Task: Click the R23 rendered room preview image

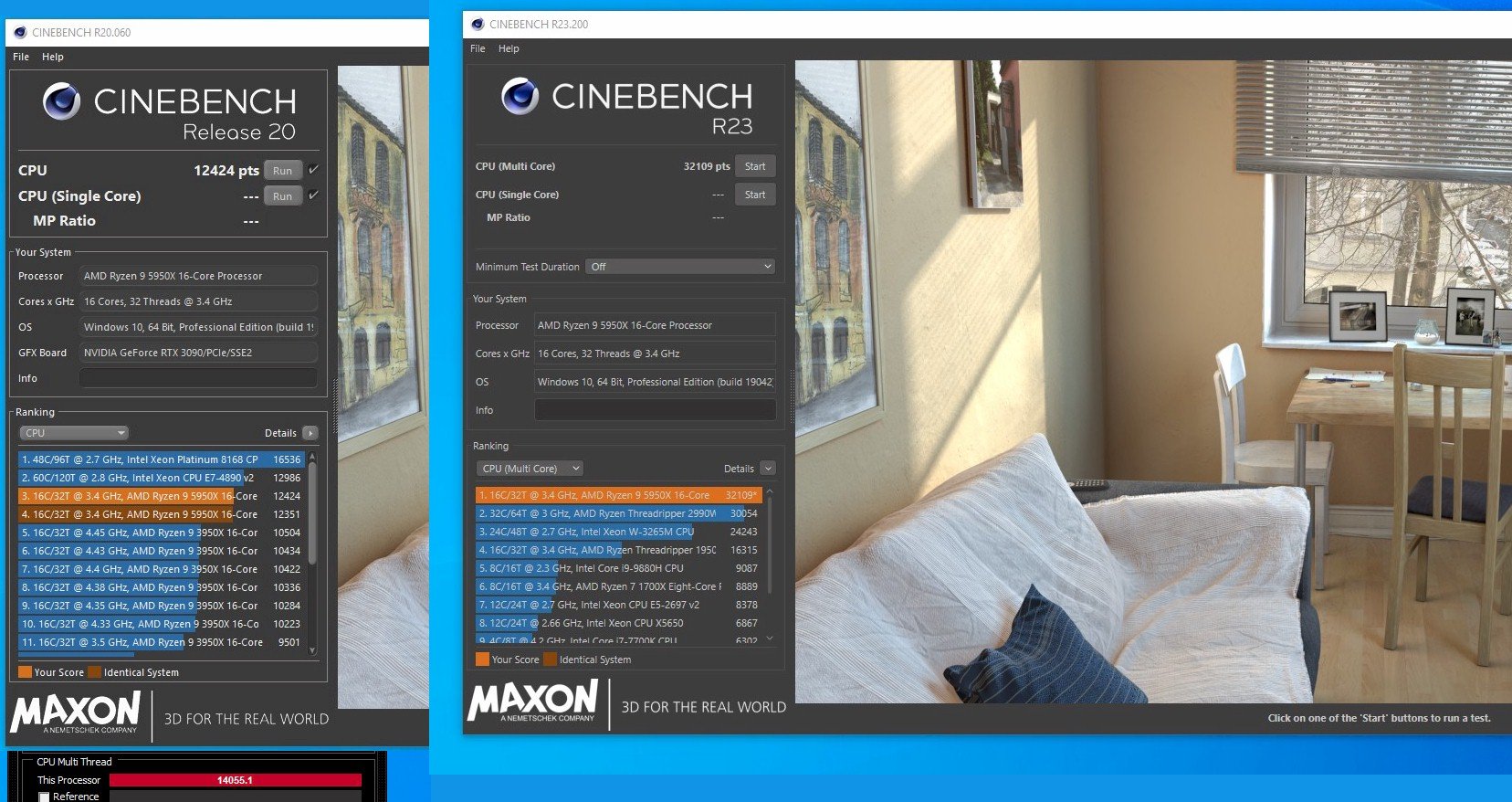Action: 1153,382
